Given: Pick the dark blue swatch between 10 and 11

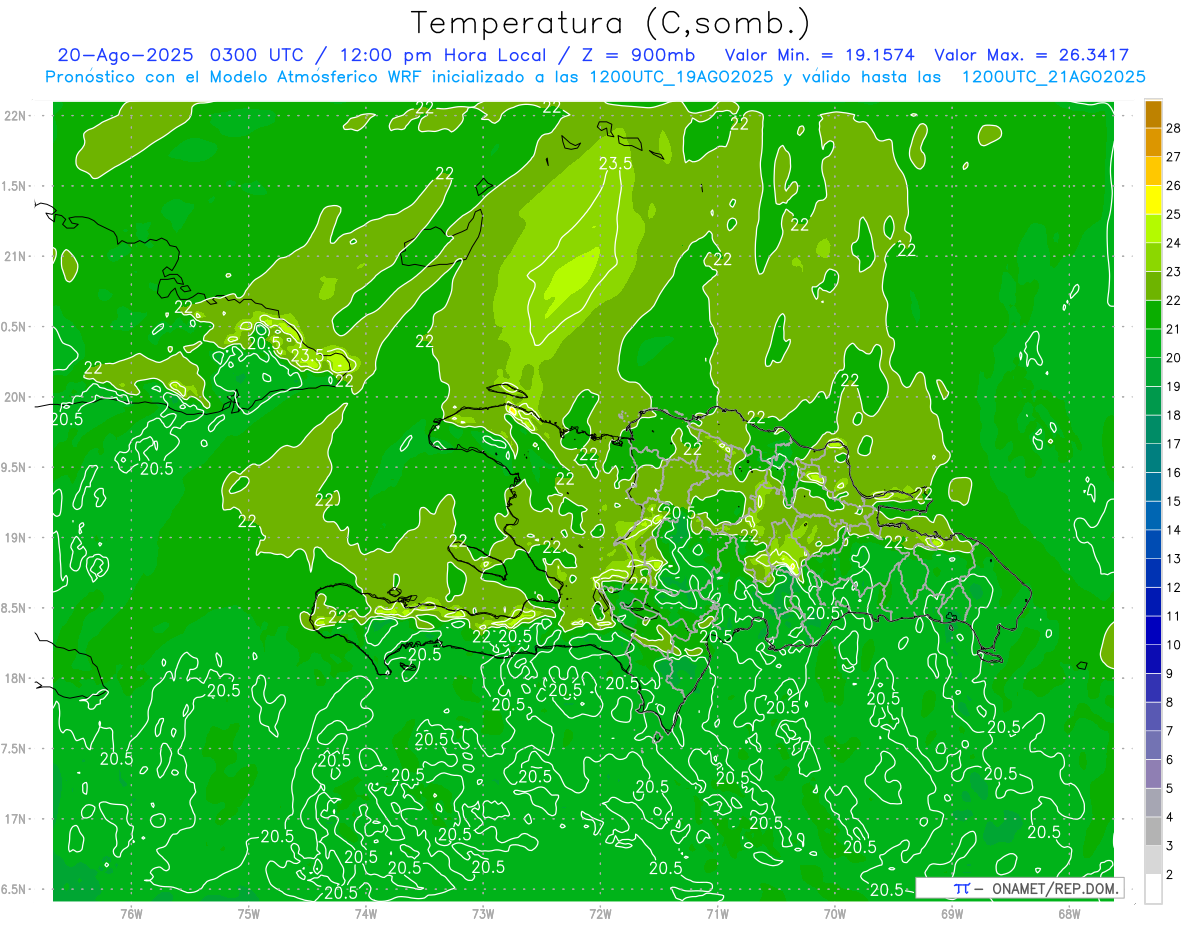Looking at the screenshot, I should click(1153, 630).
